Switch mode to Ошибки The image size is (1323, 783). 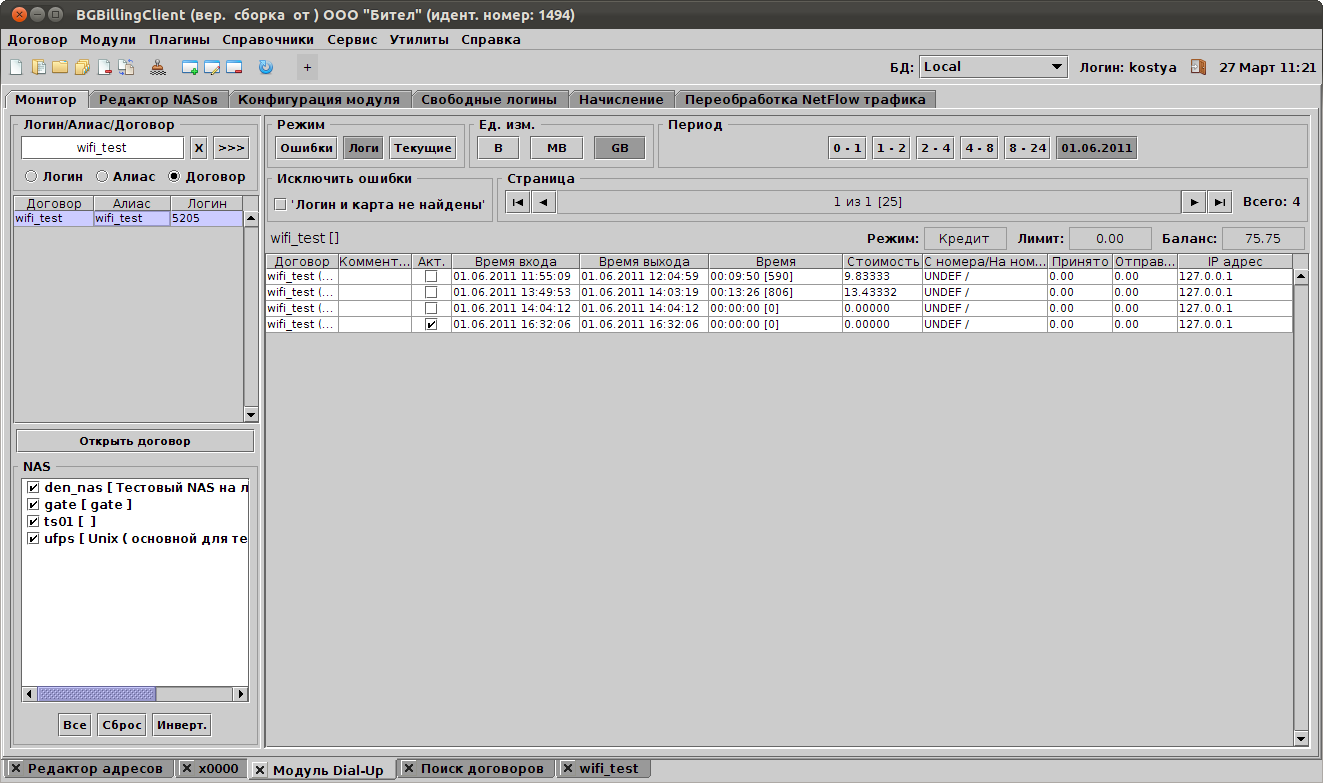(x=306, y=148)
